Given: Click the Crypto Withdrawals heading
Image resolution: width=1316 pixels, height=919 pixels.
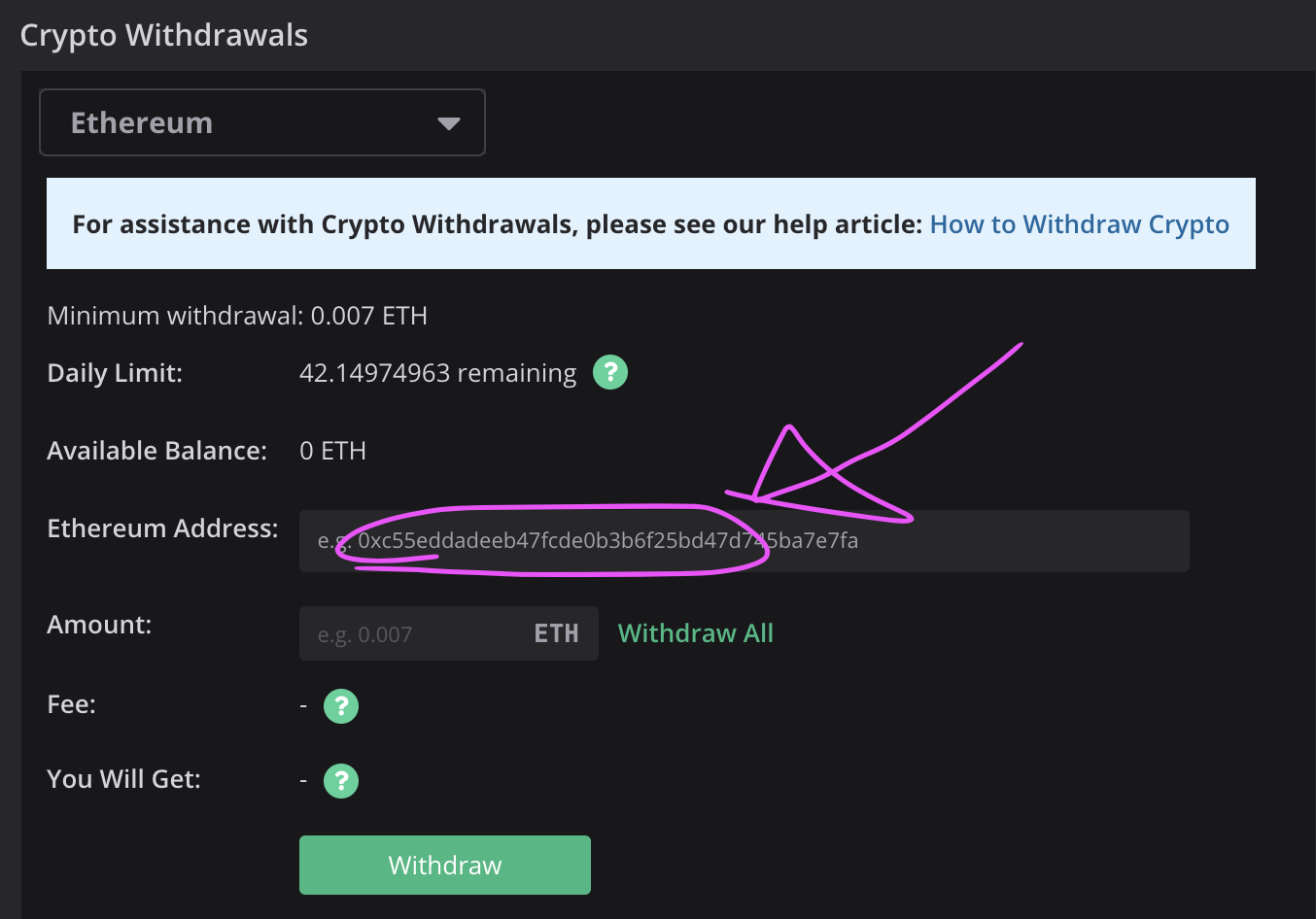Looking at the screenshot, I should point(164,35).
